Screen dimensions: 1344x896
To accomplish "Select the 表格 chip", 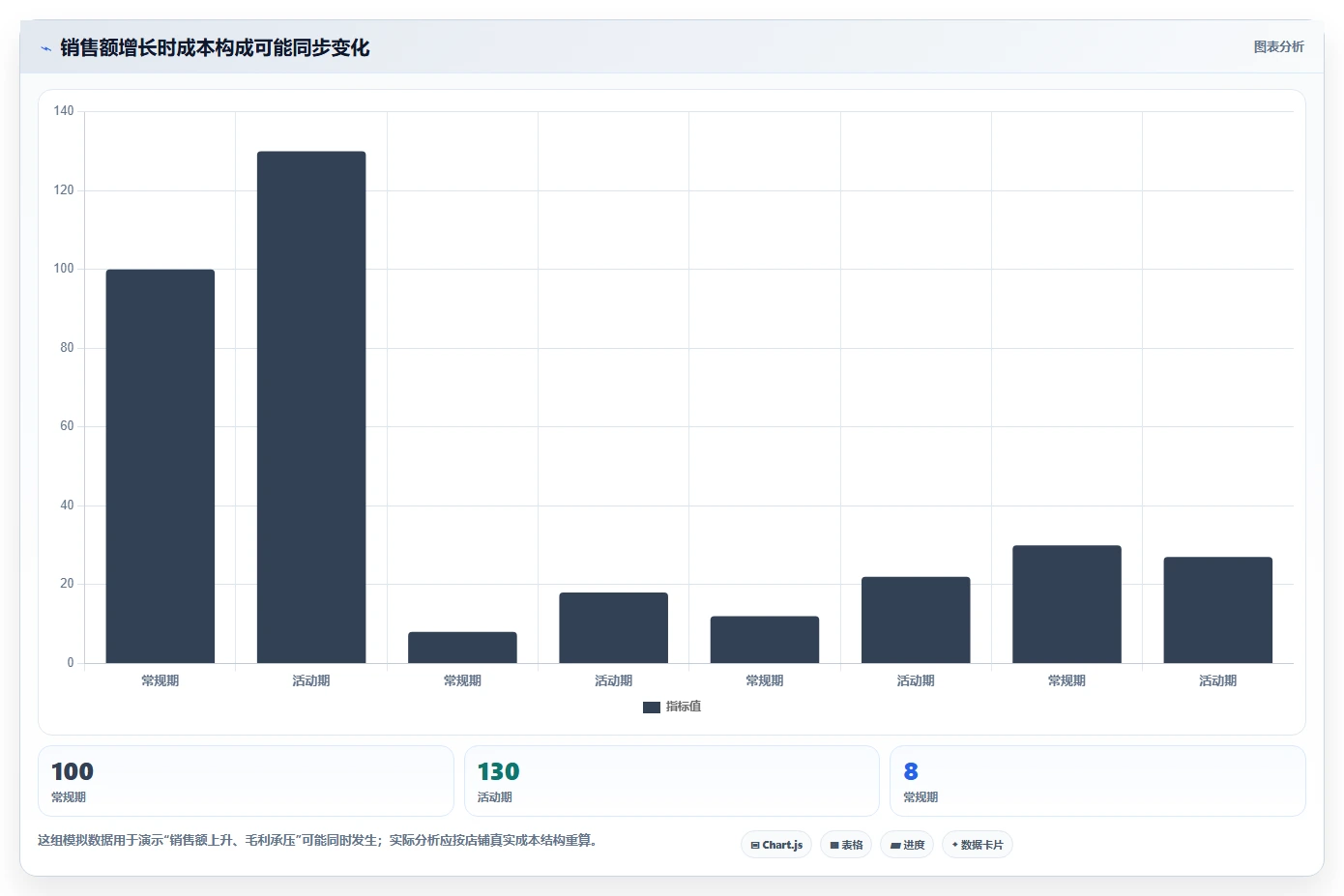I will pos(846,845).
